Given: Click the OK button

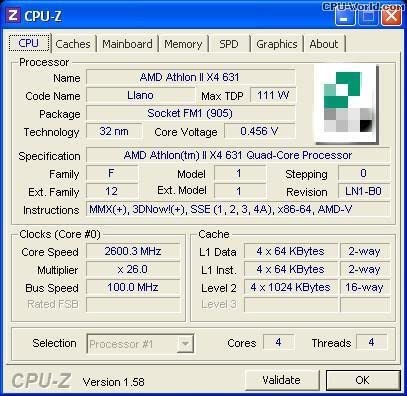Looking at the screenshot, I should 362,380.
